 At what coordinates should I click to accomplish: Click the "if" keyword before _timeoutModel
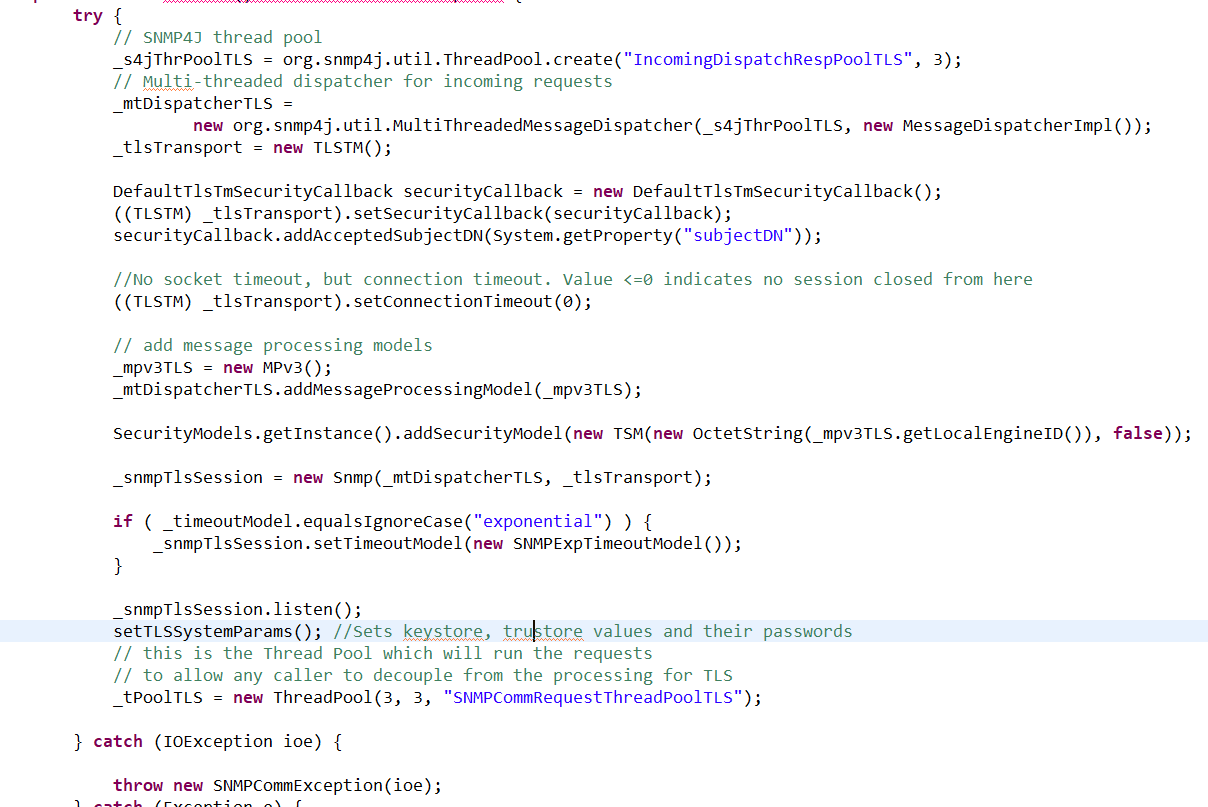122,521
